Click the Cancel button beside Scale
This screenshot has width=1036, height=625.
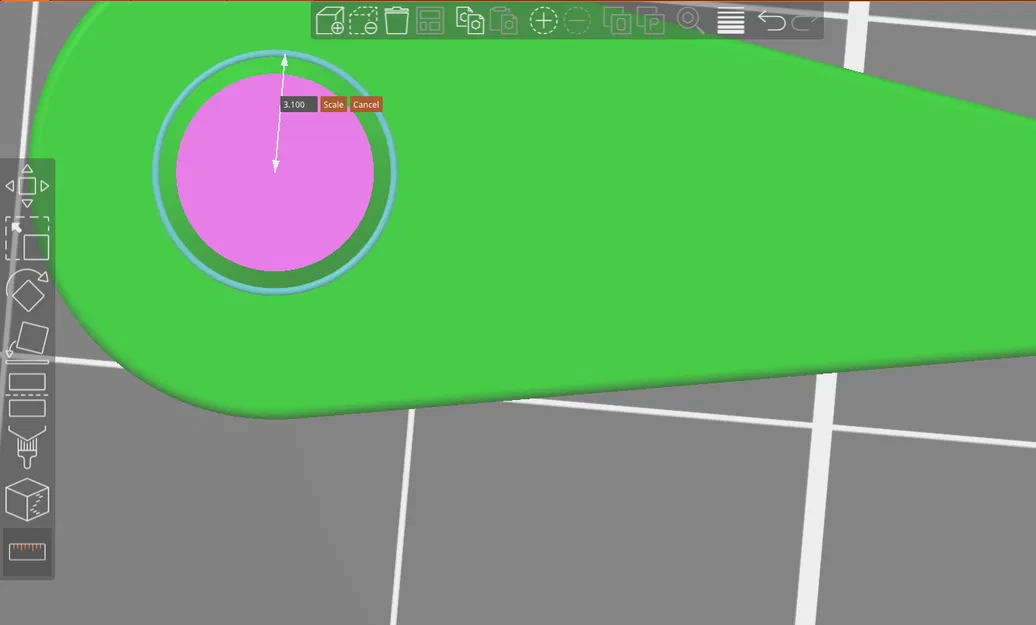click(x=365, y=104)
